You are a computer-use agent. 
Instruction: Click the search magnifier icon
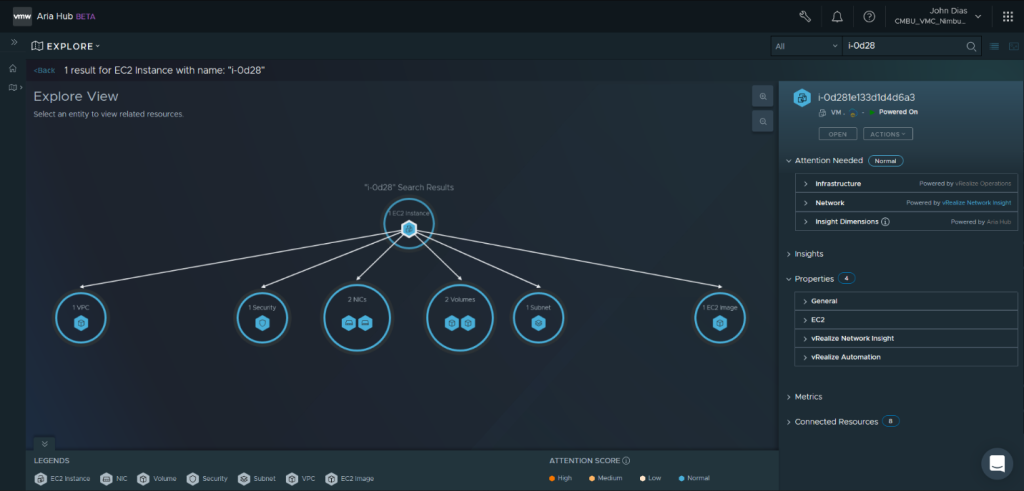tap(971, 46)
